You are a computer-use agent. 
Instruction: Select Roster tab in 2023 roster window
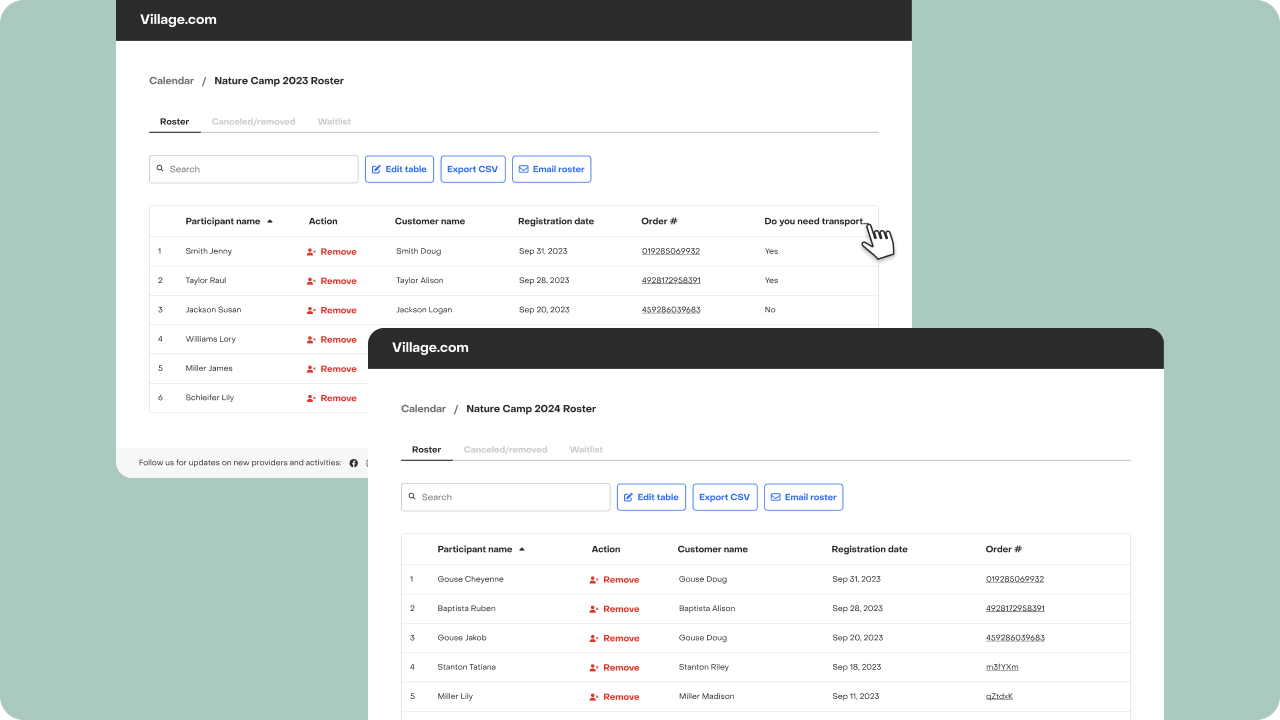pyautogui.click(x=174, y=122)
